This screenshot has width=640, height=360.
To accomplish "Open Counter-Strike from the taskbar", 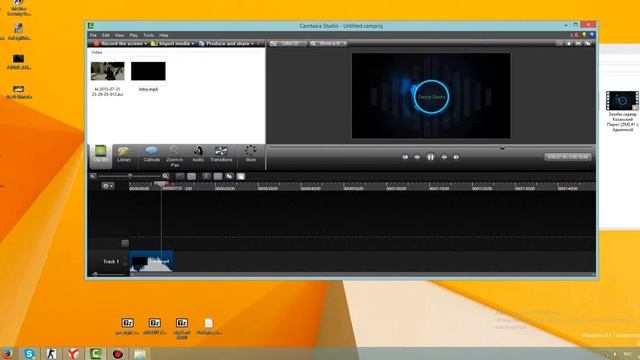I will (51, 353).
